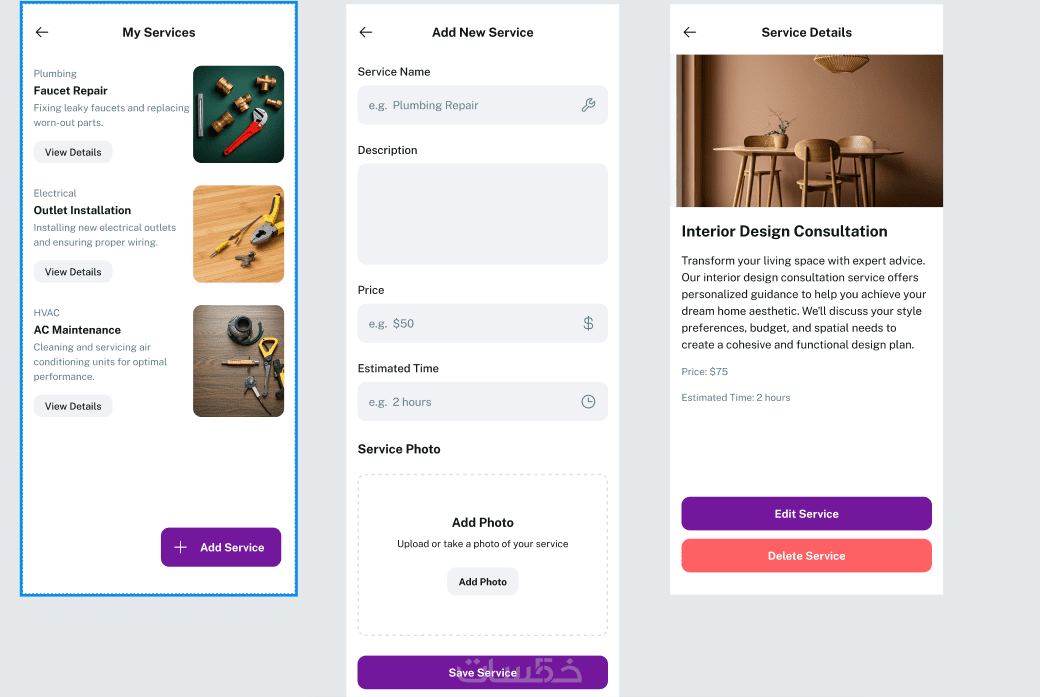Open View Details for AC Maintenance
This screenshot has width=1040, height=697.
73,406
